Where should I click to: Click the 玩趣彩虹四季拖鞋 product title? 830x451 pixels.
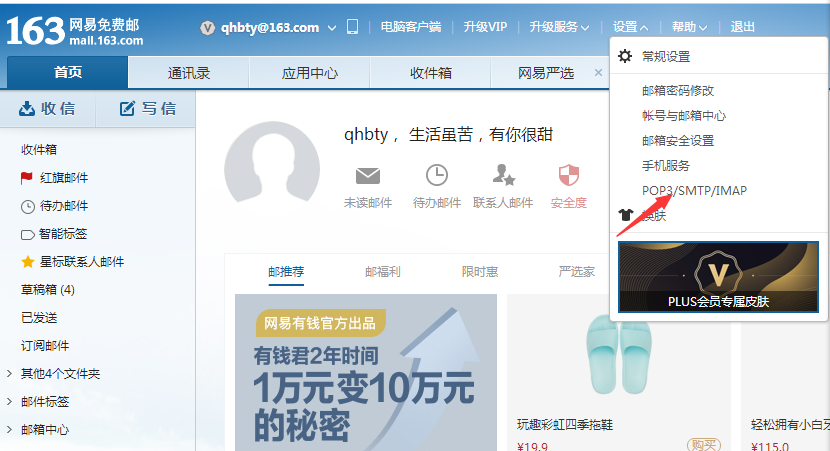tap(565, 425)
